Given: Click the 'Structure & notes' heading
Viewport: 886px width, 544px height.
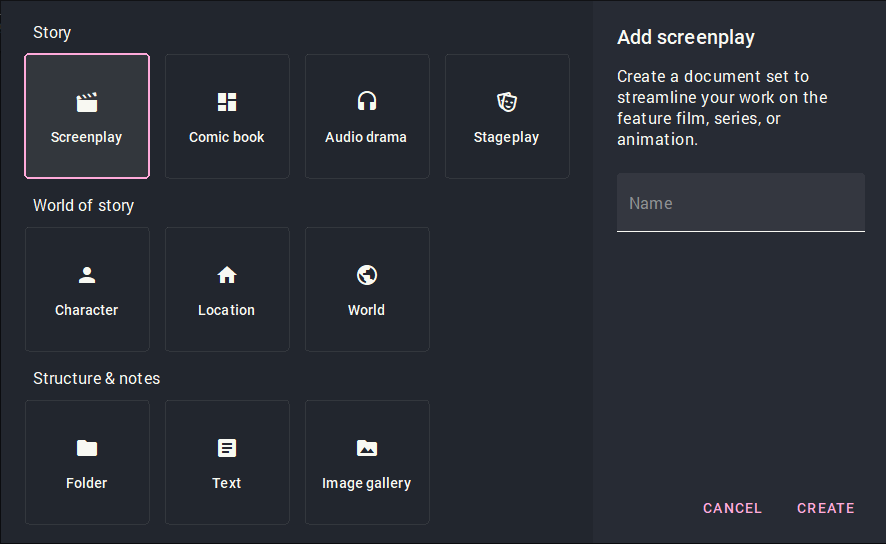Looking at the screenshot, I should (97, 378).
